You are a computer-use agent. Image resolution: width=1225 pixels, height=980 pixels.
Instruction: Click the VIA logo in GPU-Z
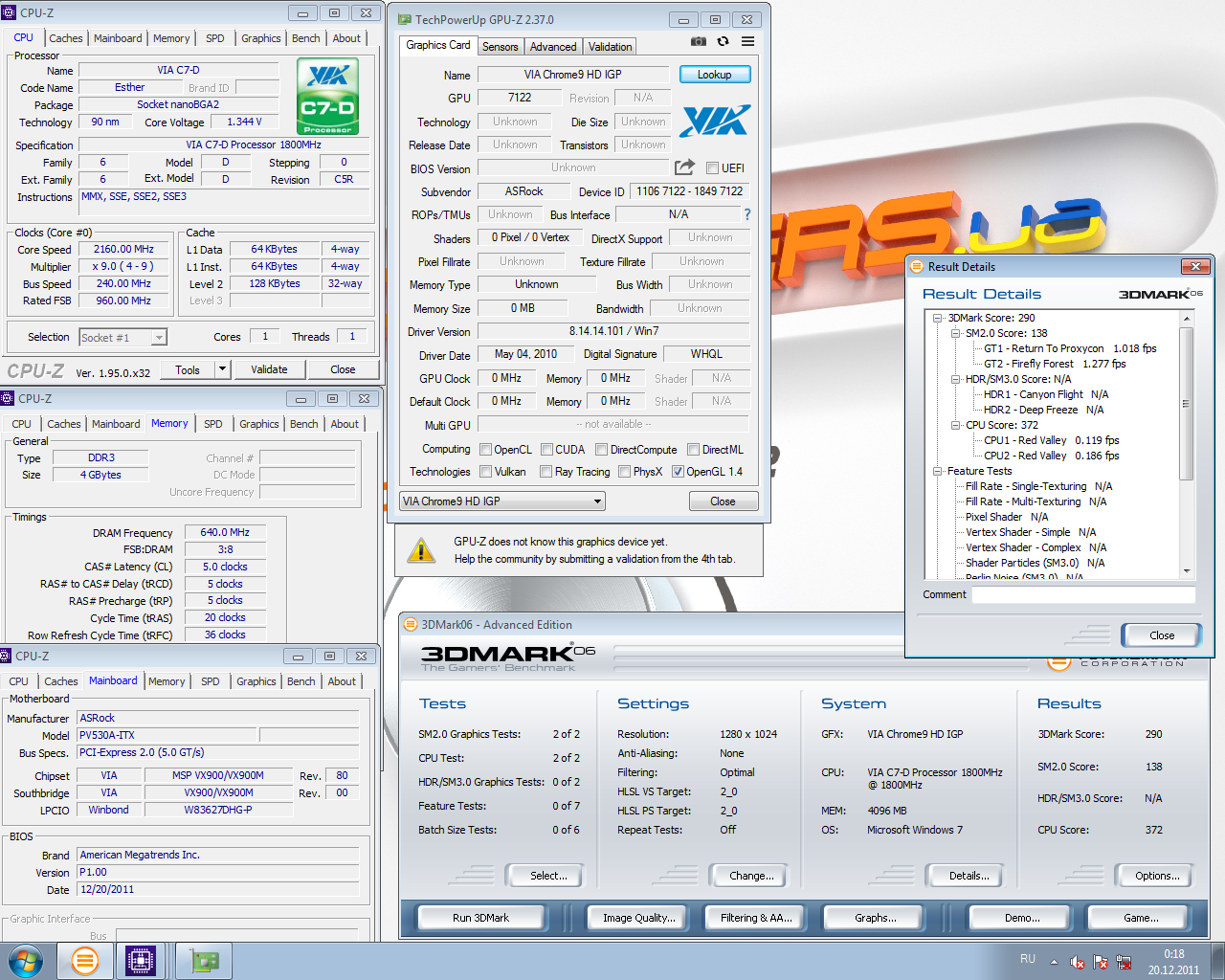point(716,121)
